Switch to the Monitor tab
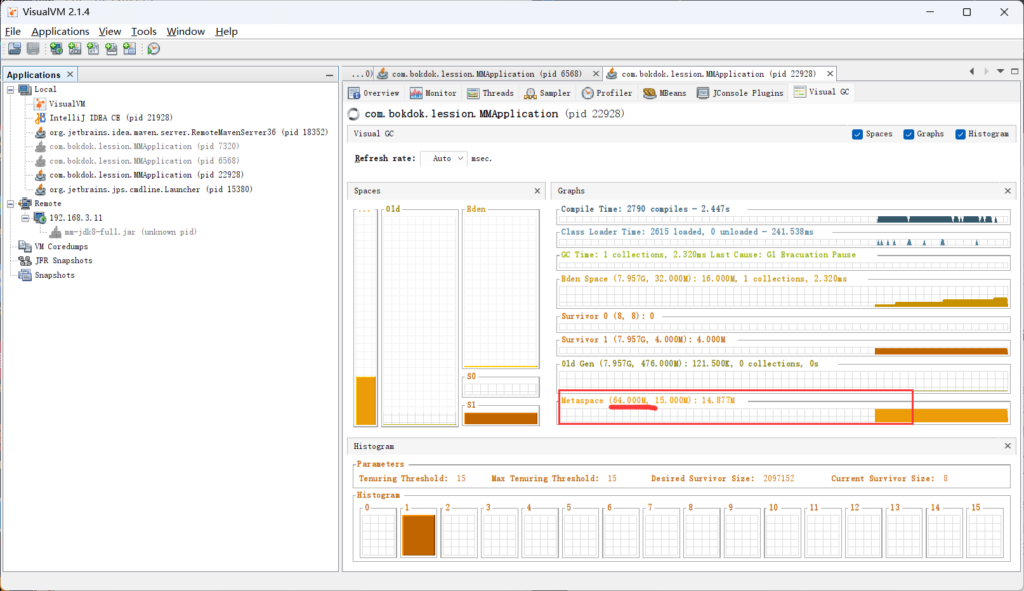 coord(433,93)
